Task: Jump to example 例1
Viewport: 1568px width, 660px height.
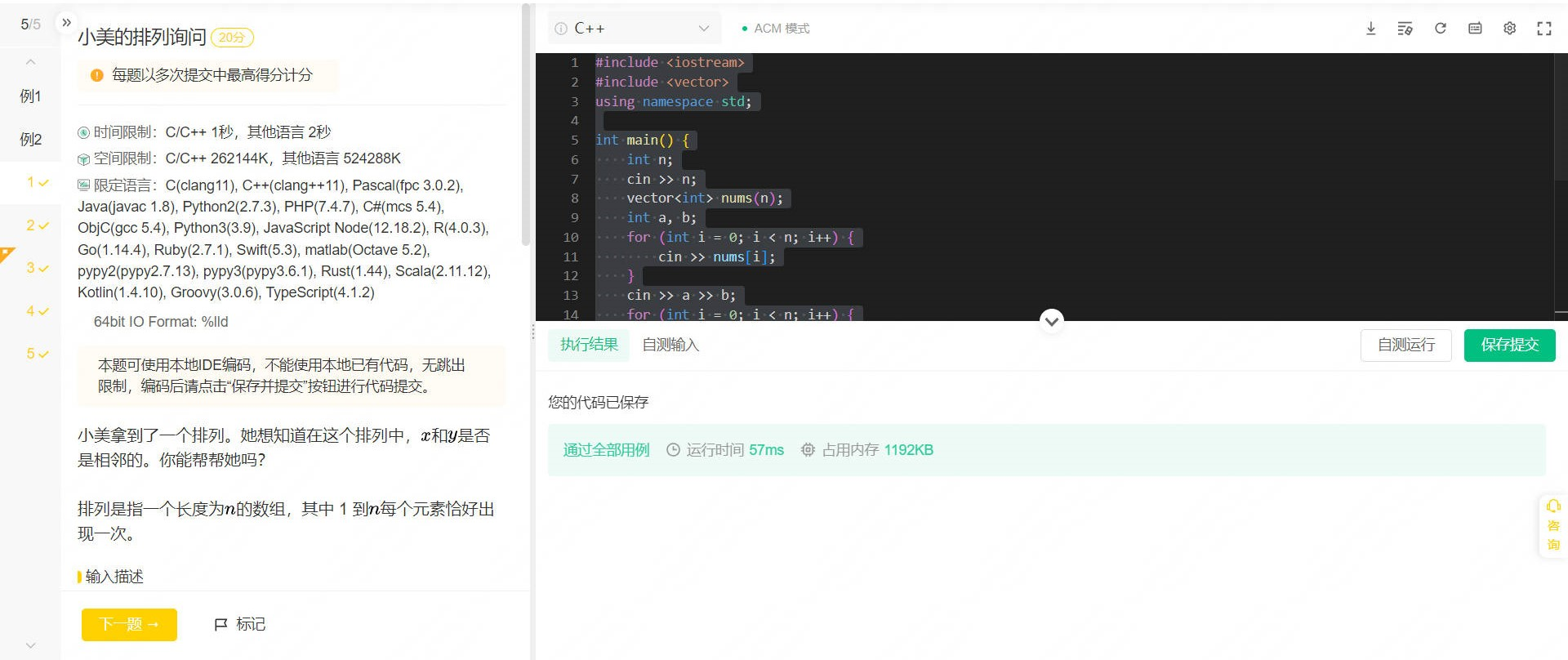Action: [30, 96]
